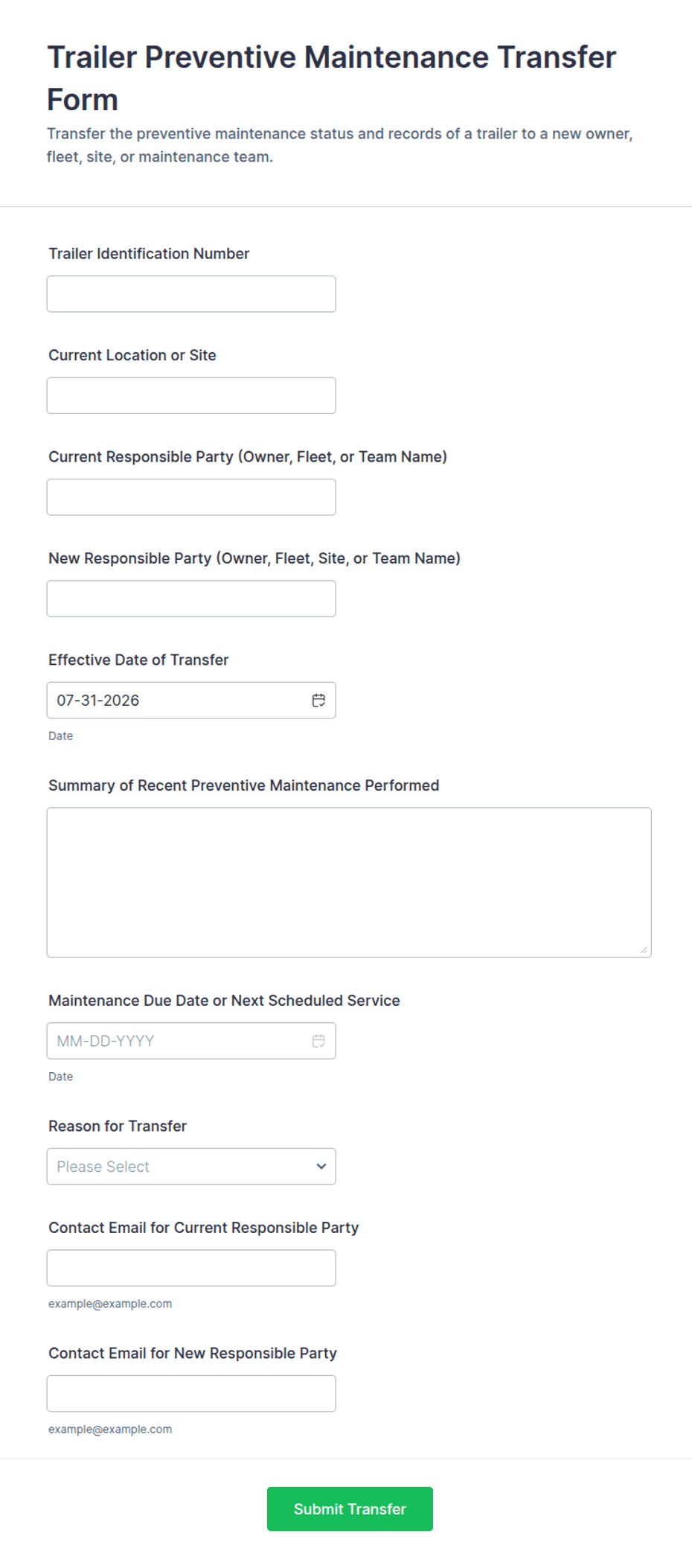The height and width of the screenshot is (1568, 692).
Task: Focus Contact Email for Current Responsible Party
Action: [191, 1268]
